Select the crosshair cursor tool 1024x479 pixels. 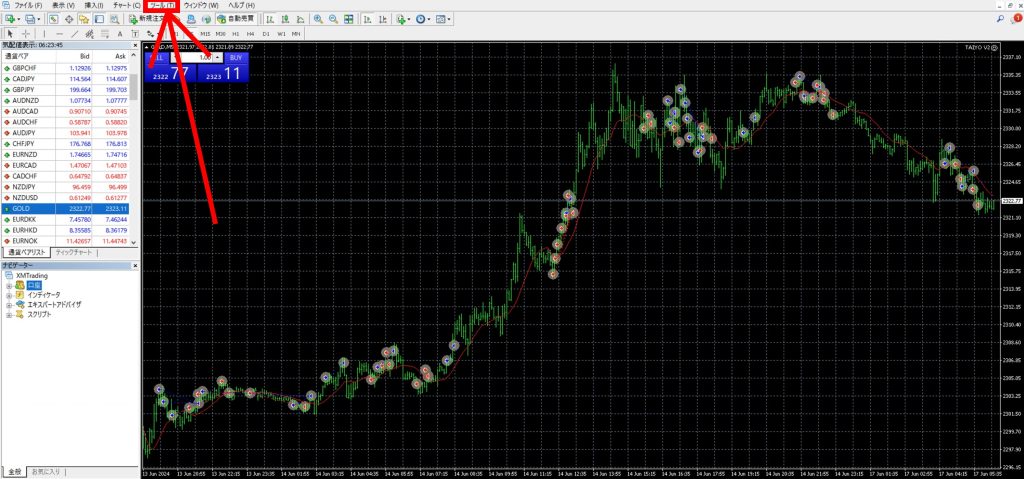point(26,33)
